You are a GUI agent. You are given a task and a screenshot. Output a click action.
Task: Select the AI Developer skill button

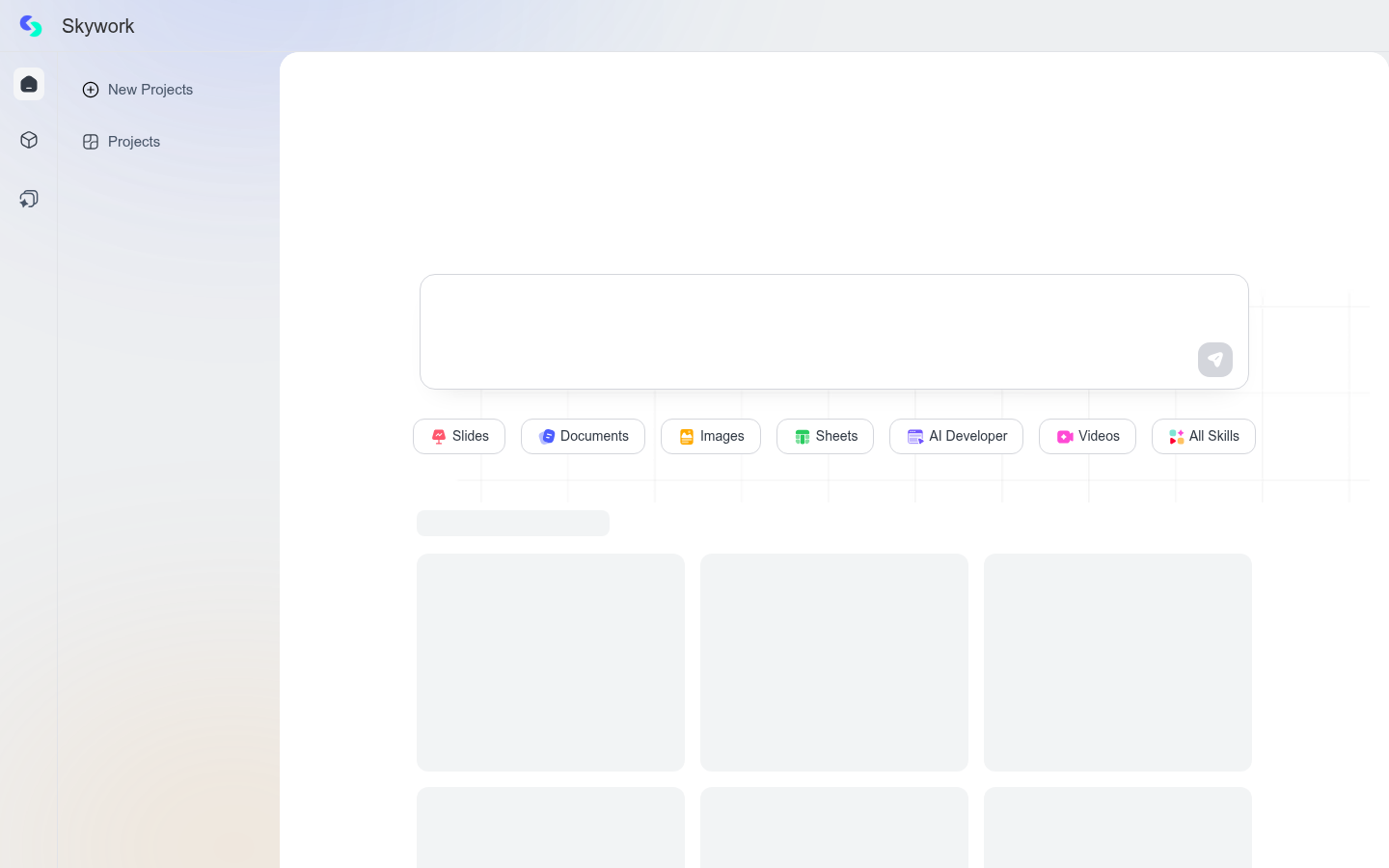point(956,436)
